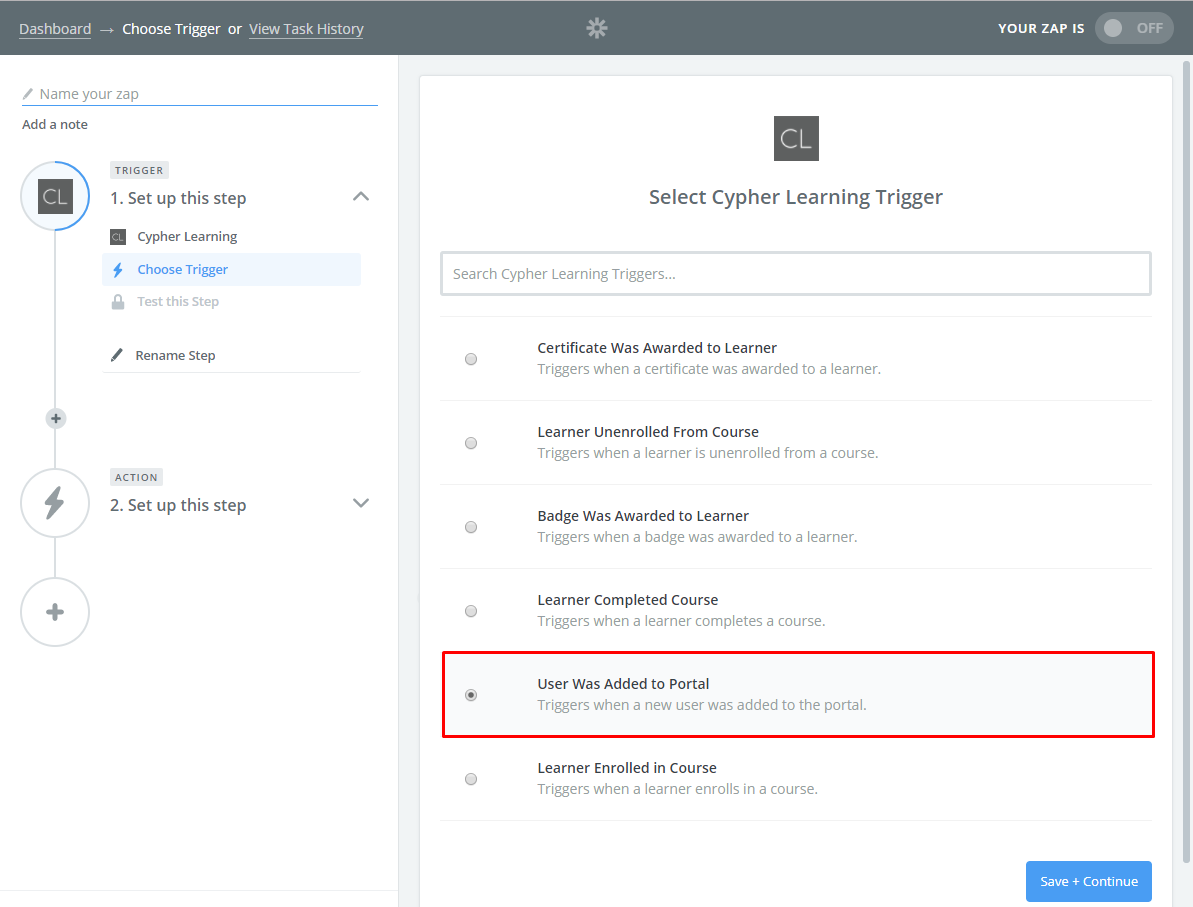Go to the Dashboard link

tap(55, 29)
